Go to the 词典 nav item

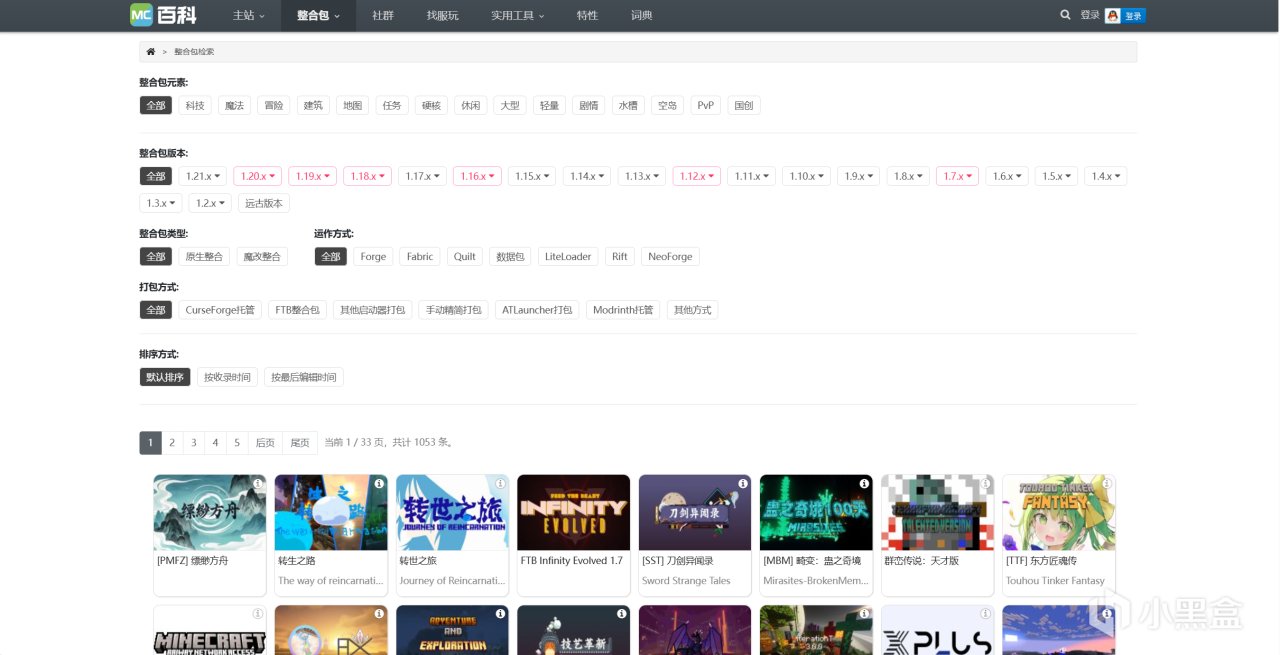coord(642,15)
